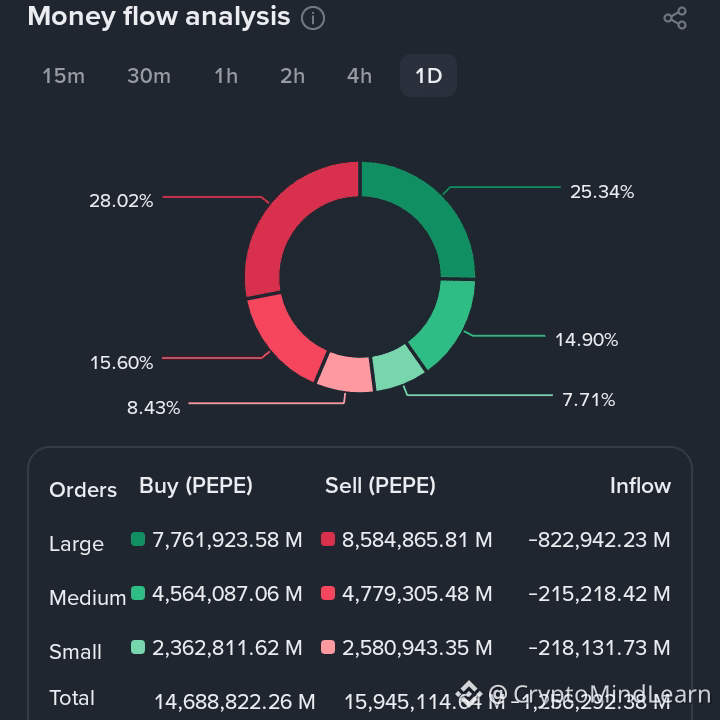Click the 8.43% chart label
Screen dimensions: 720x720
(x=153, y=408)
